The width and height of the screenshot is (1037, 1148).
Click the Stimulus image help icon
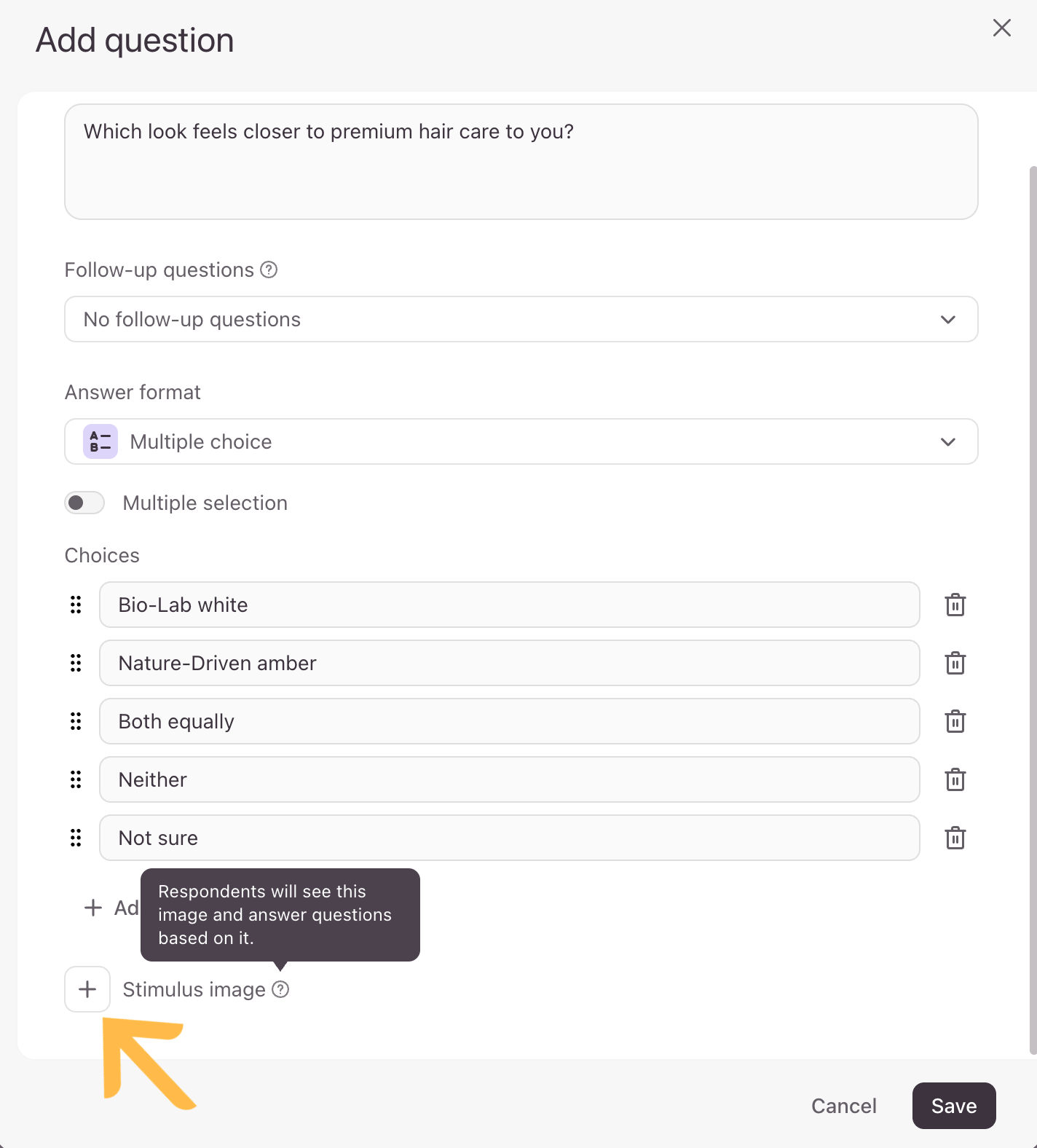point(280,989)
